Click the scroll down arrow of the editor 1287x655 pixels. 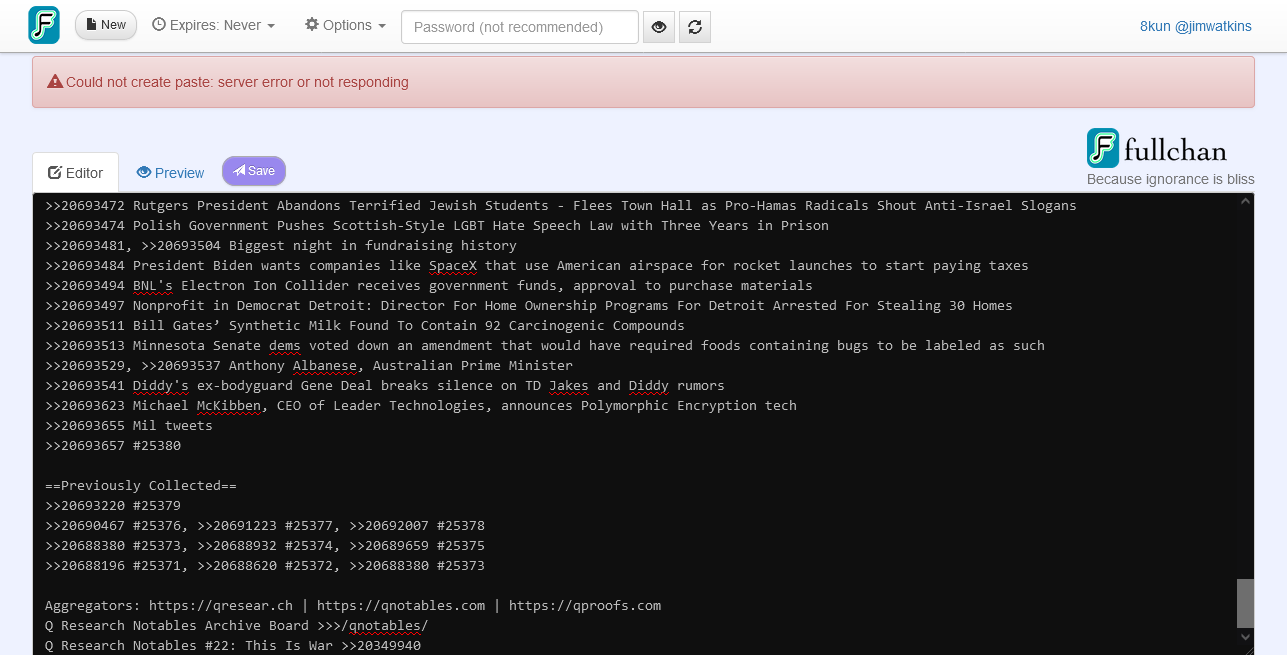[x=1245, y=636]
